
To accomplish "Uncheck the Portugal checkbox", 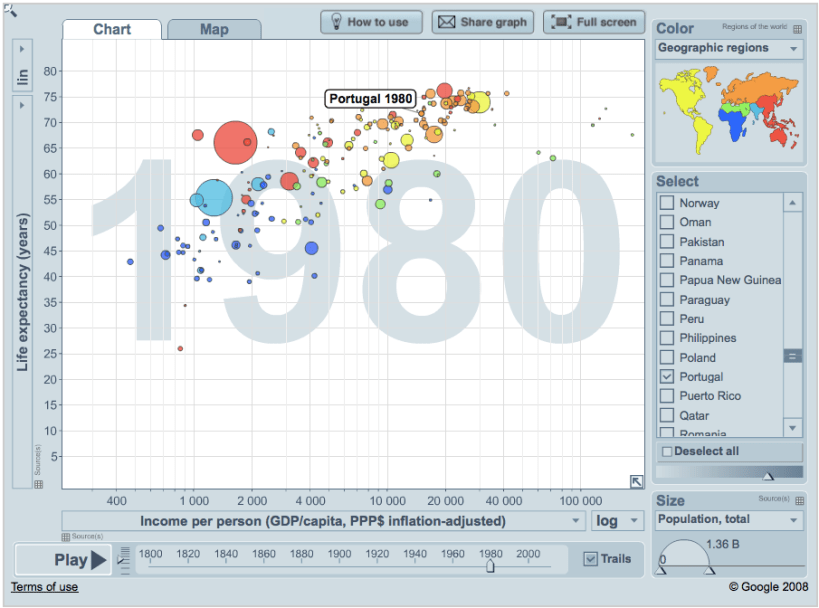I will (667, 377).
